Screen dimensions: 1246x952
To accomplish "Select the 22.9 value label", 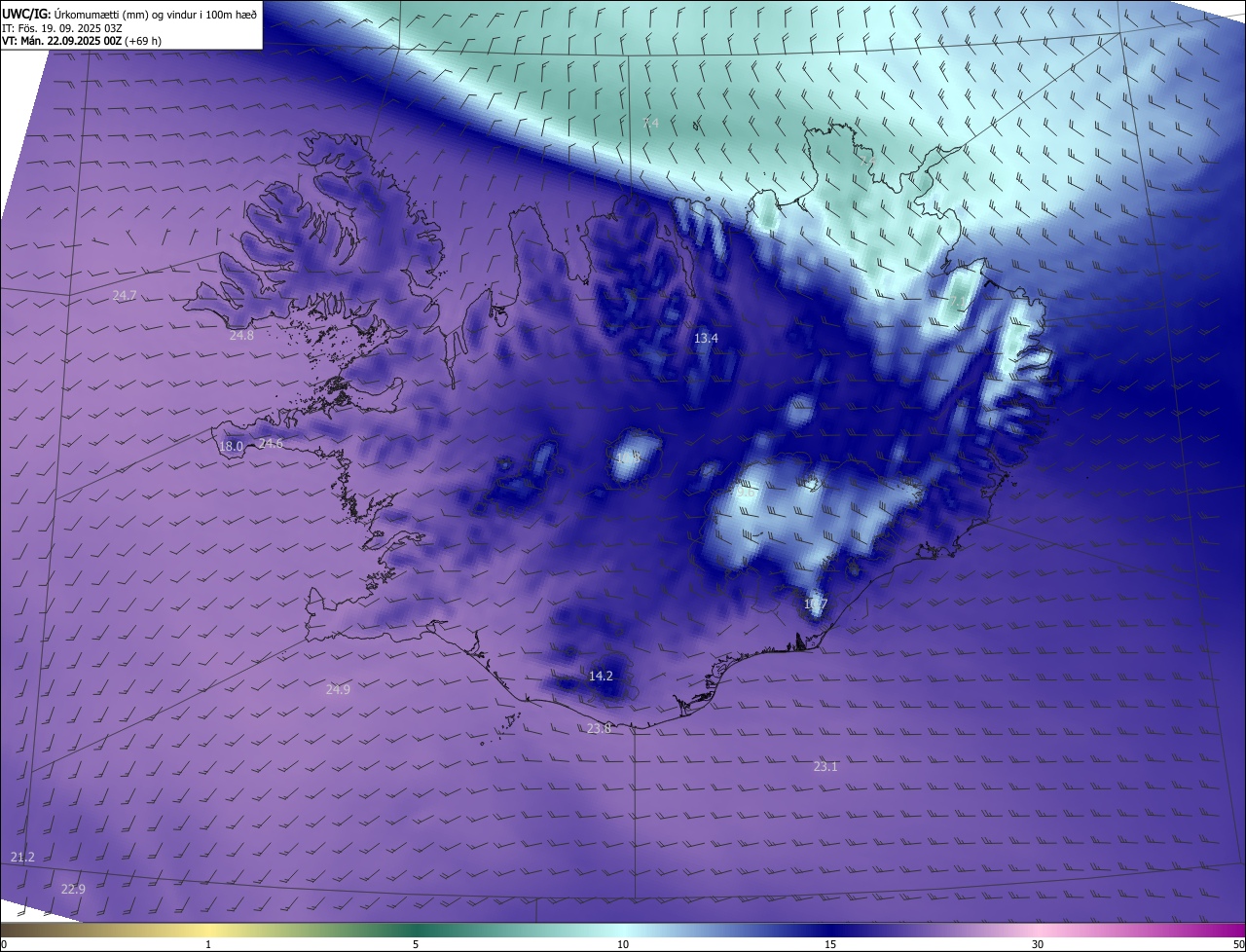I will coord(73,889).
